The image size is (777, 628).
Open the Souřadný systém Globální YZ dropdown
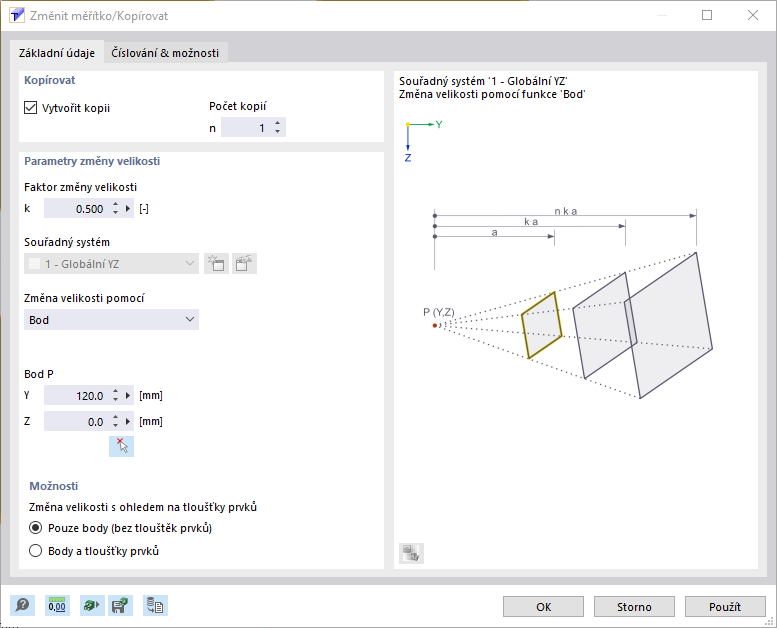point(111,264)
